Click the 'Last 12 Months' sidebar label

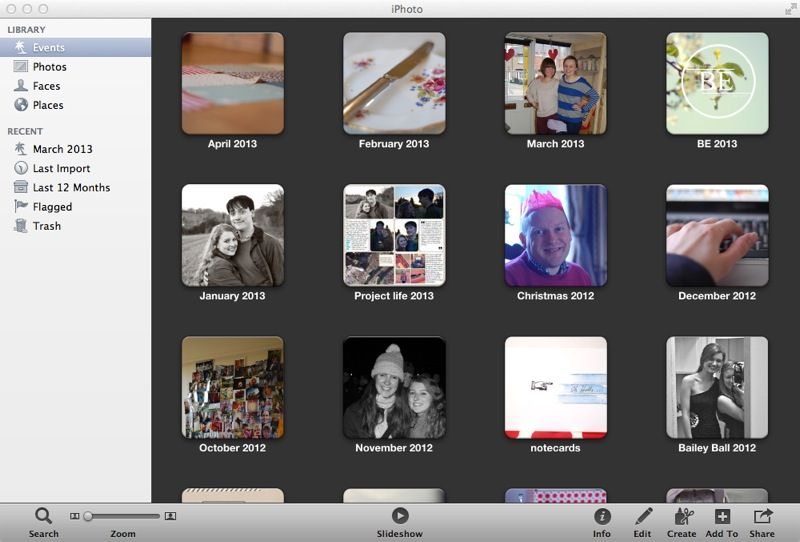pos(71,187)
